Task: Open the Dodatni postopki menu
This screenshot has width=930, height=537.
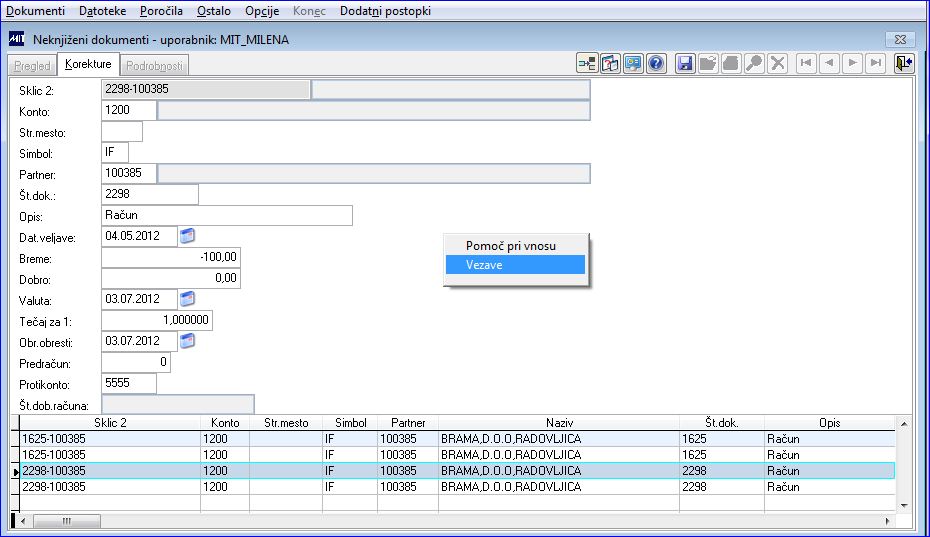Action: tap(386, 11)
